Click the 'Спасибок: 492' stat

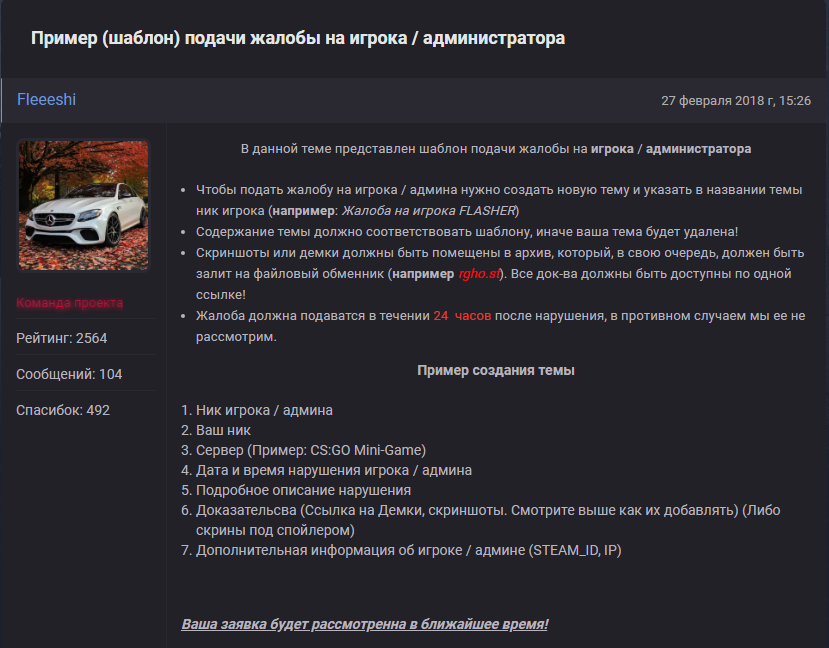point(63,410)
